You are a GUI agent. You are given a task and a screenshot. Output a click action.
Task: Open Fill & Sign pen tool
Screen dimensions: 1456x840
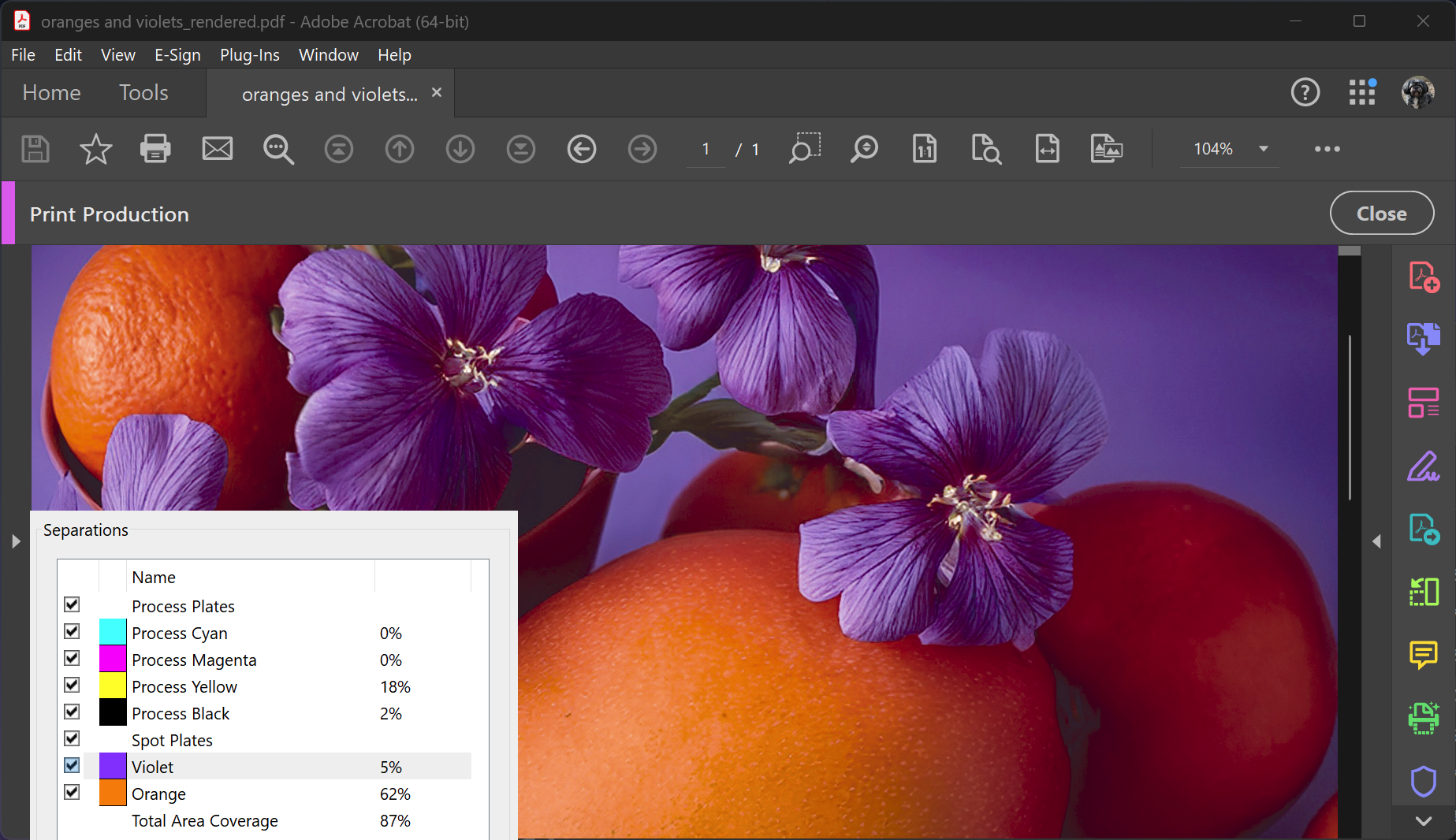click(x=1424, y=466)
